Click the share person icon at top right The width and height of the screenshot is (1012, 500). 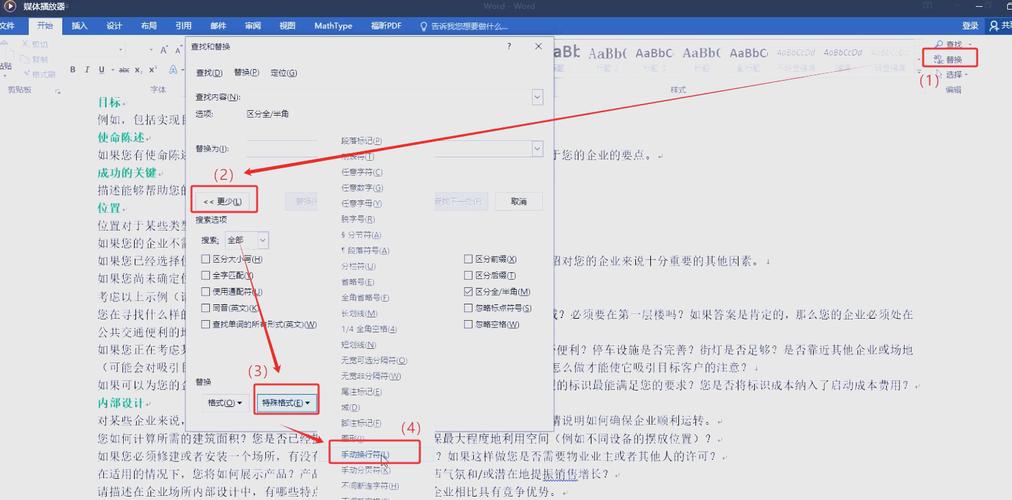pyautogui.click(x=995, y=26)
